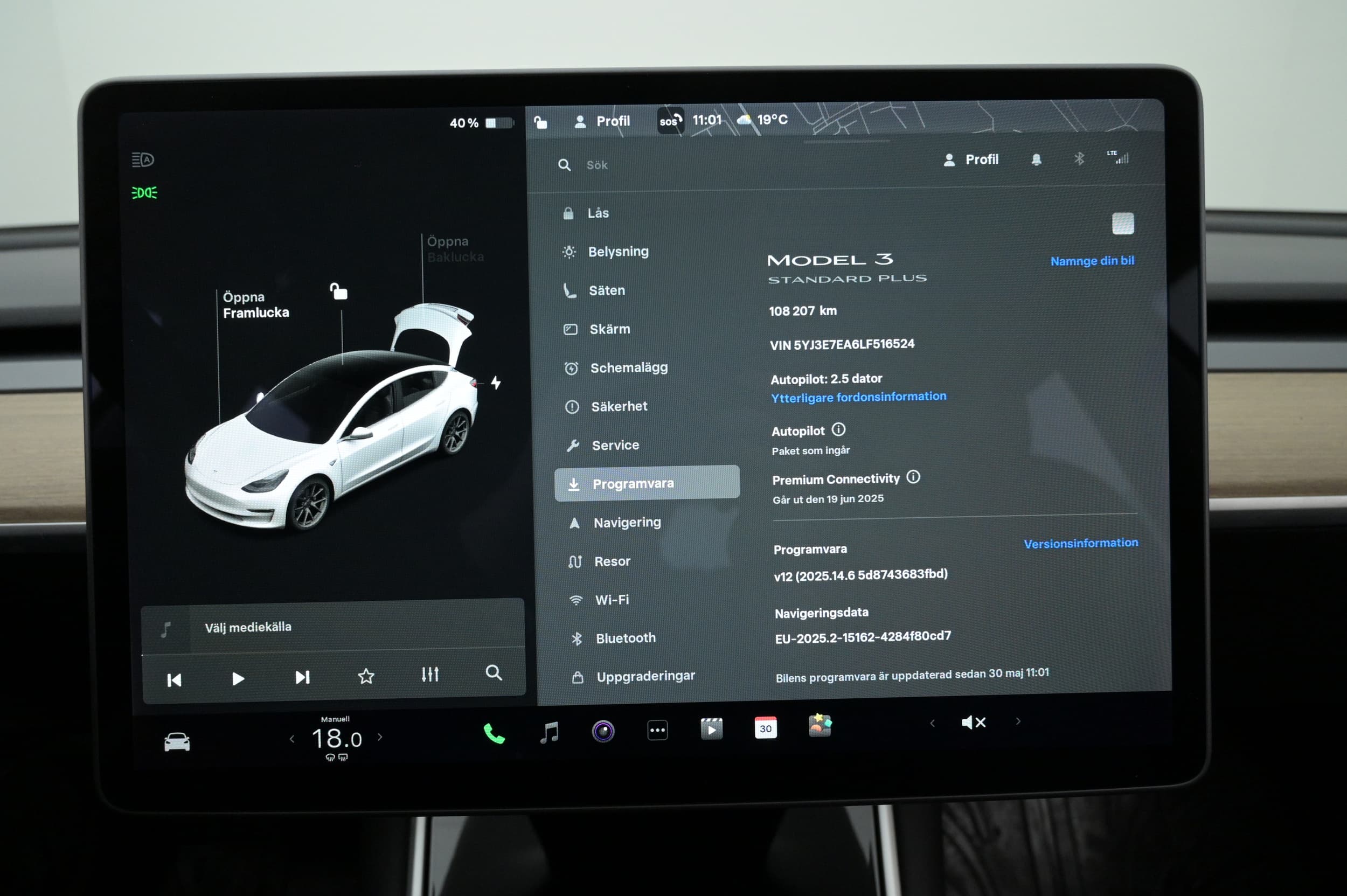Screen dimensions: 1347x896
Task: Open the dashcam camera app
Action: pos(603,731)
